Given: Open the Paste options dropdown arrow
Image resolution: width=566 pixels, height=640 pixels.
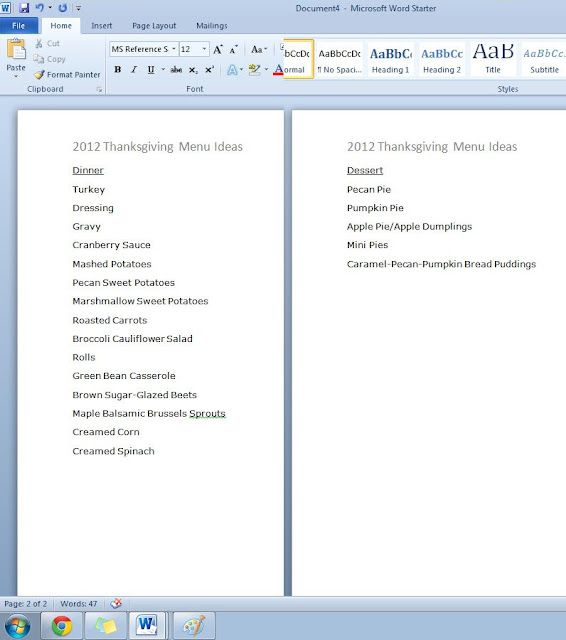Looking at the screenshot, I should click(x=16, y=76).
